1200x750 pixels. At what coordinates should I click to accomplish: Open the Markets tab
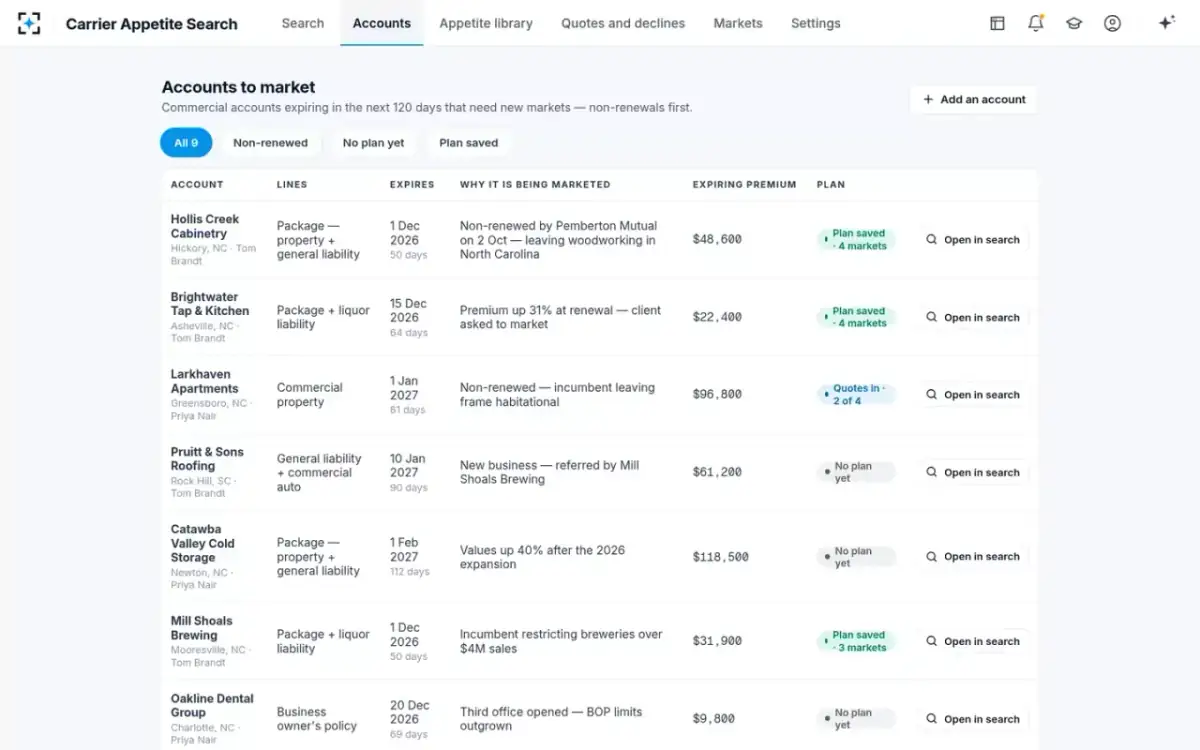click(738, 23)
